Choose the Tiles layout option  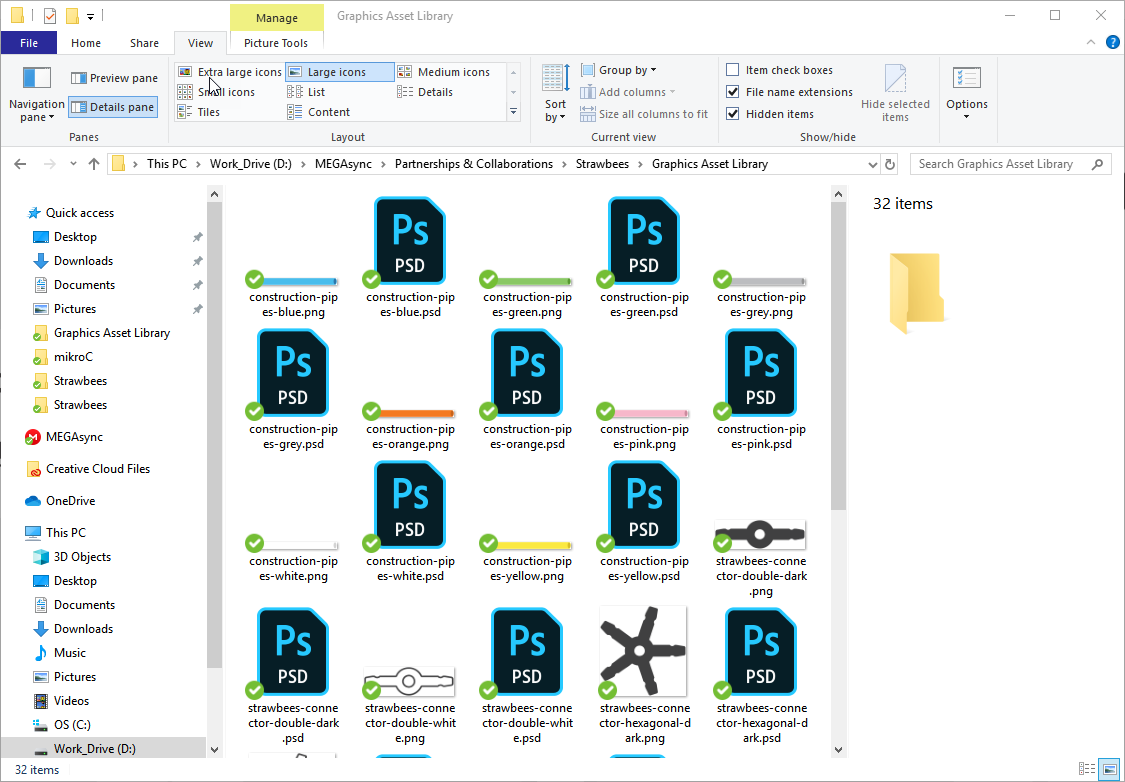coord(199,112)
